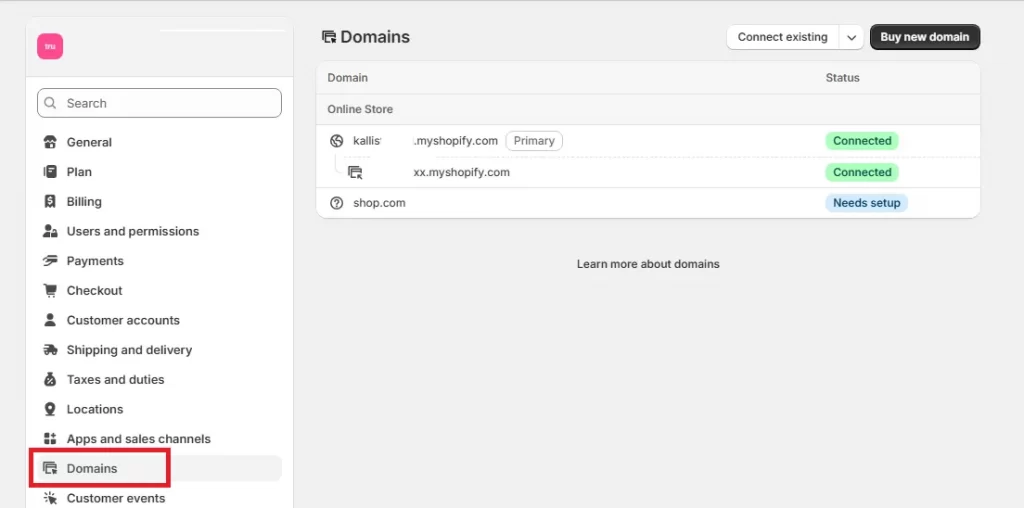Viewport: 1024px width, 508px height.
Task: Click the General store icon
Action: pos(50,142)
